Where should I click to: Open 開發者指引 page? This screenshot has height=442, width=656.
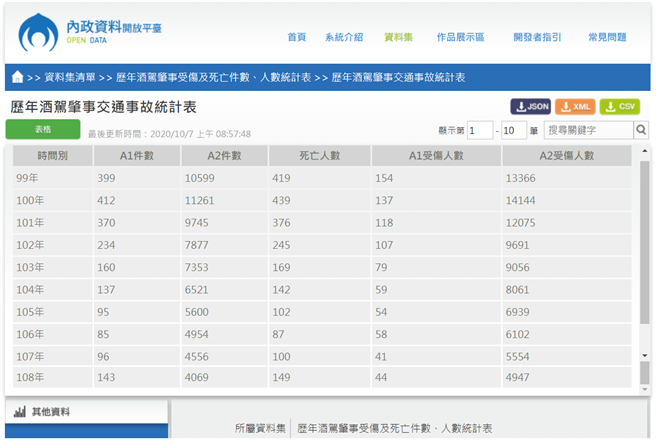(537, 38)
